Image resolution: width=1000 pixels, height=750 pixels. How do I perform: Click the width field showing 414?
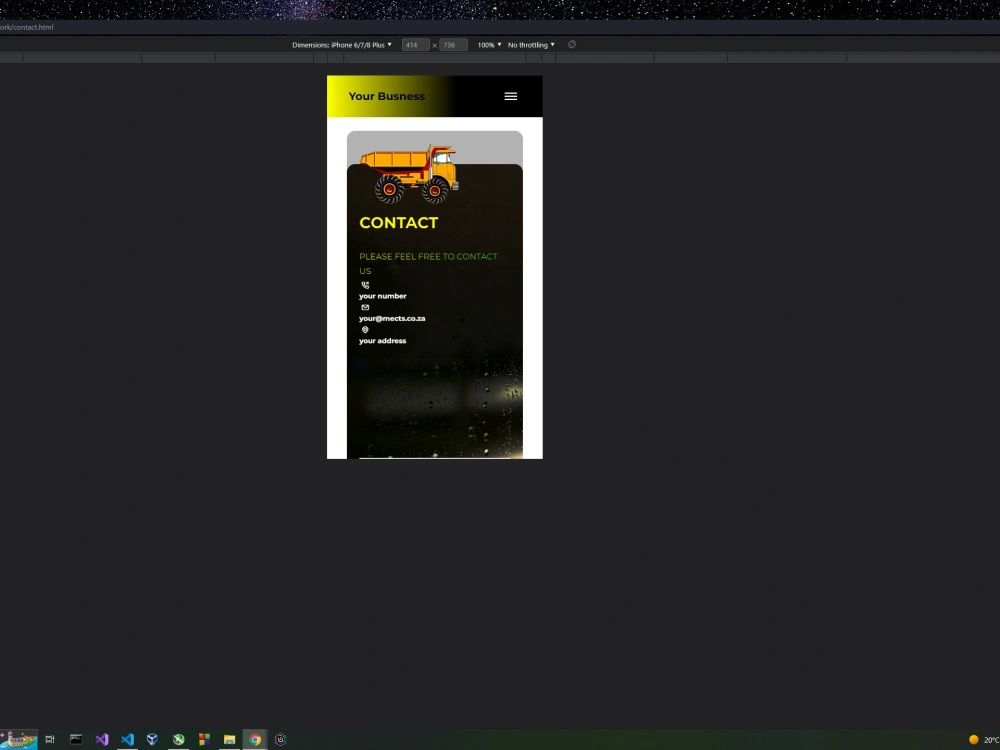(x=415, y=45)
